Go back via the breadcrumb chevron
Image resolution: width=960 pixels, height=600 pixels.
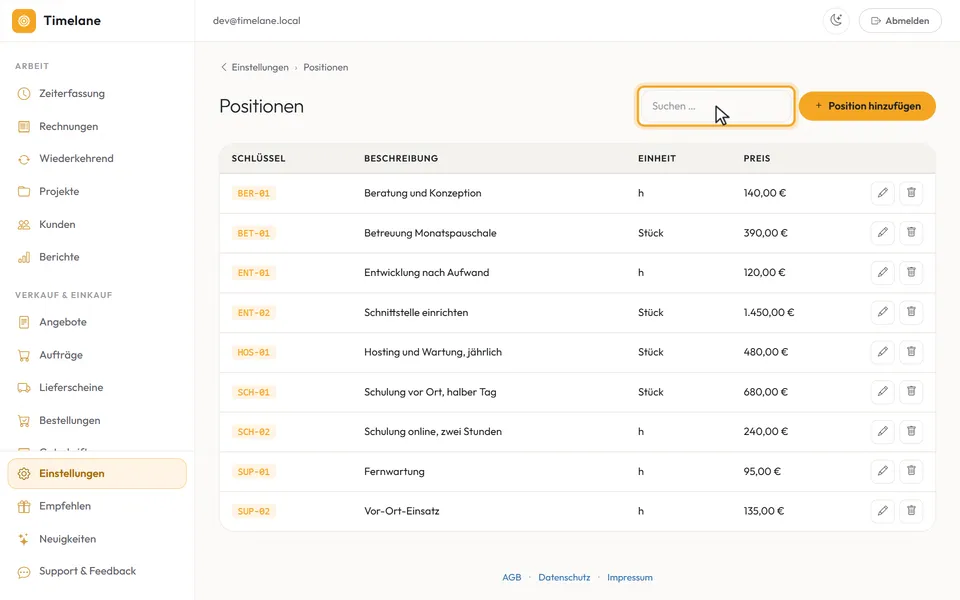point(223,67)
